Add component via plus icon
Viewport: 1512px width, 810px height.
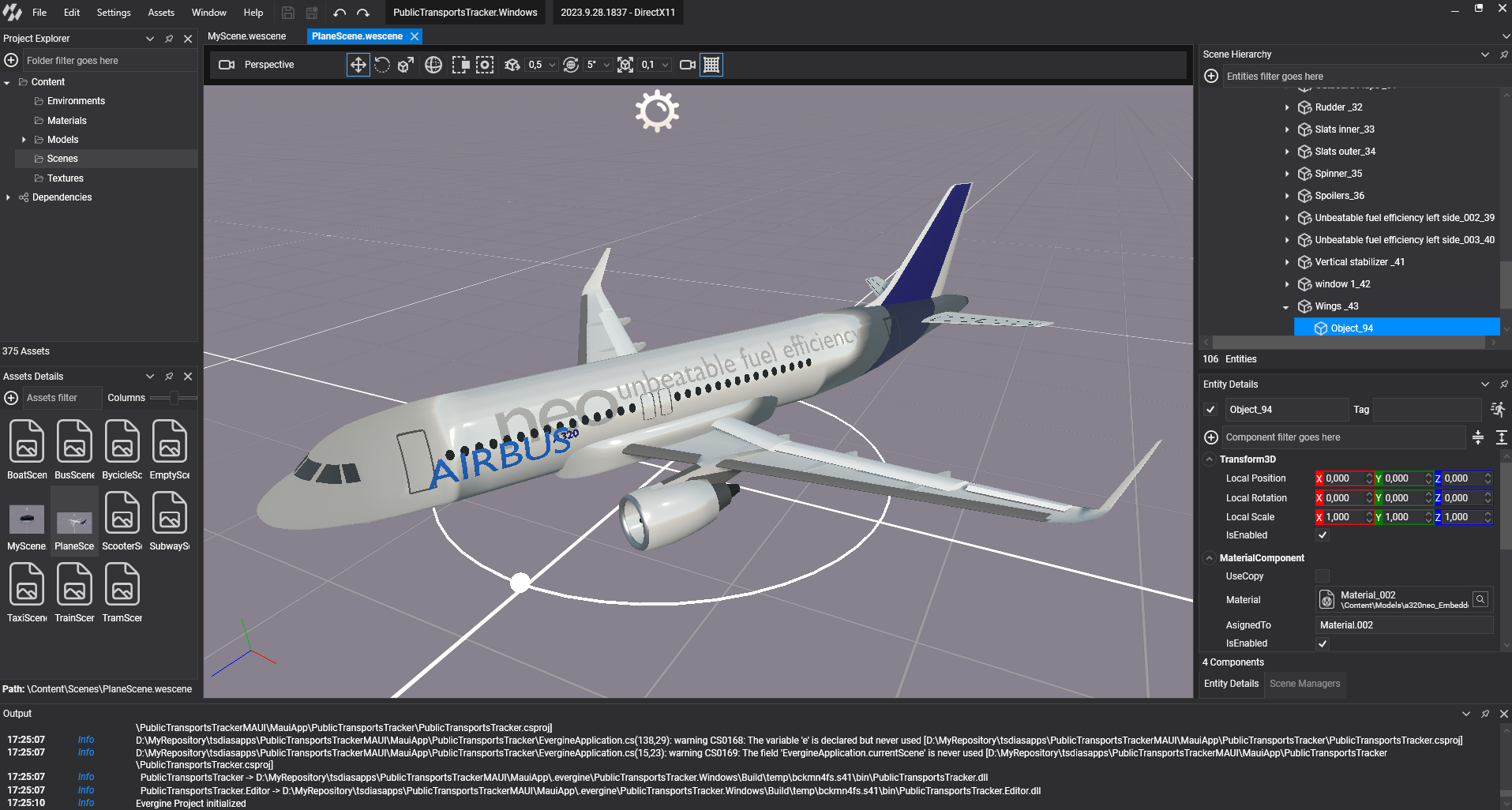point(1211,437)
